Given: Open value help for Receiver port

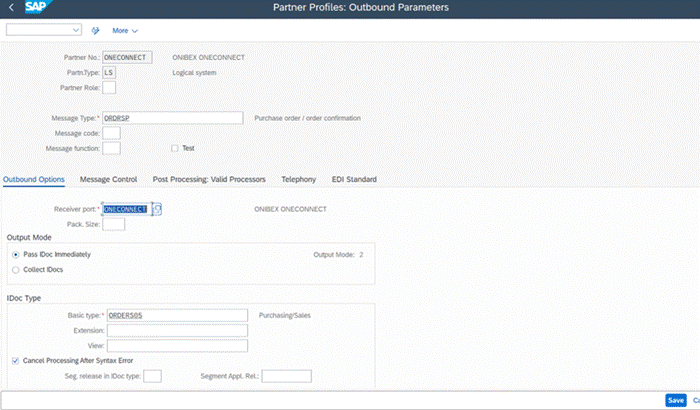Looking at the screenshot, I should 157,209.
